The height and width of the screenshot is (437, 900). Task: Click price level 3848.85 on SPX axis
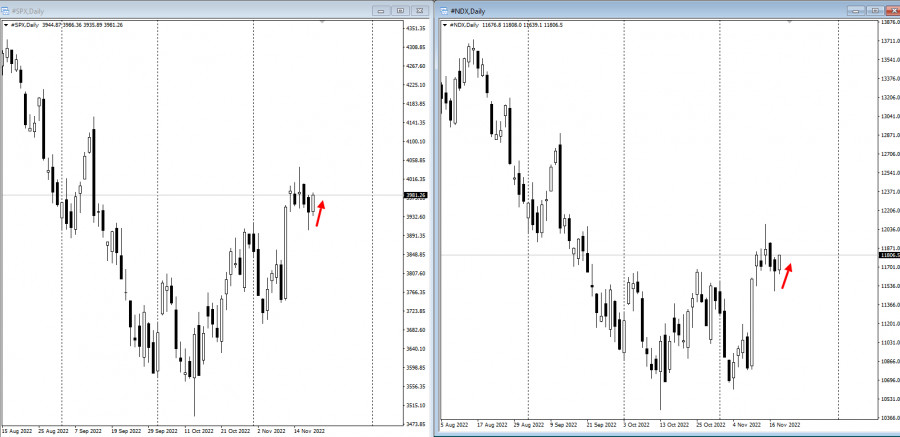click(x=416, y=254)
